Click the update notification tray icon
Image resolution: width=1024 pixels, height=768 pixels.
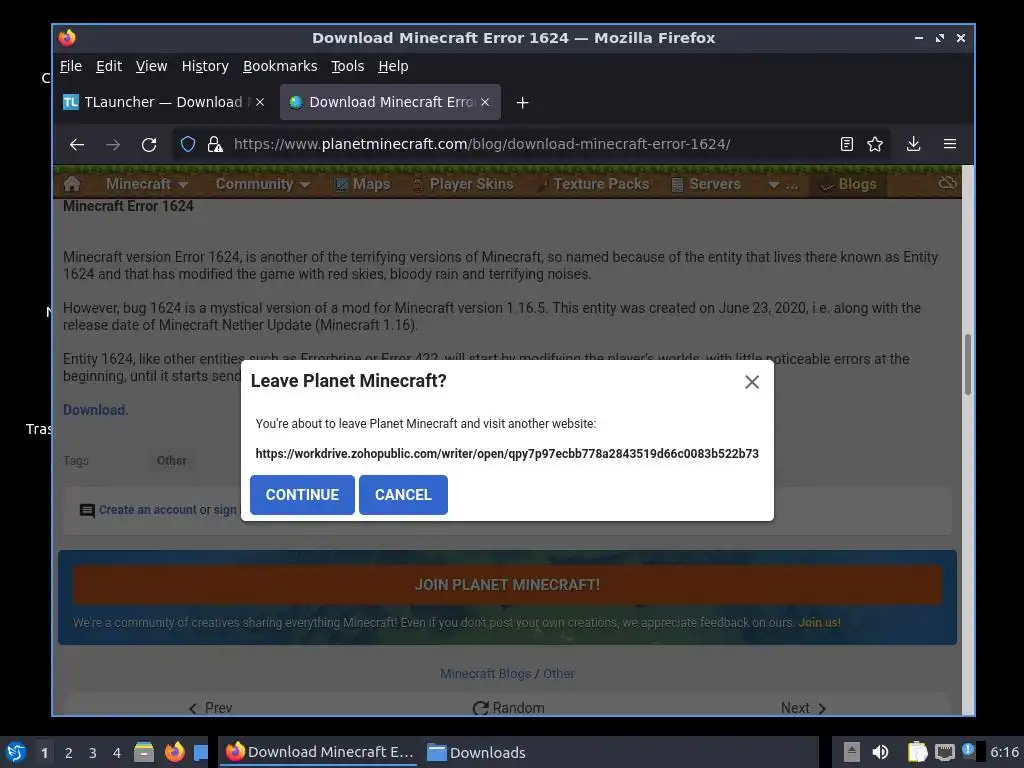[x=970, y=751]
